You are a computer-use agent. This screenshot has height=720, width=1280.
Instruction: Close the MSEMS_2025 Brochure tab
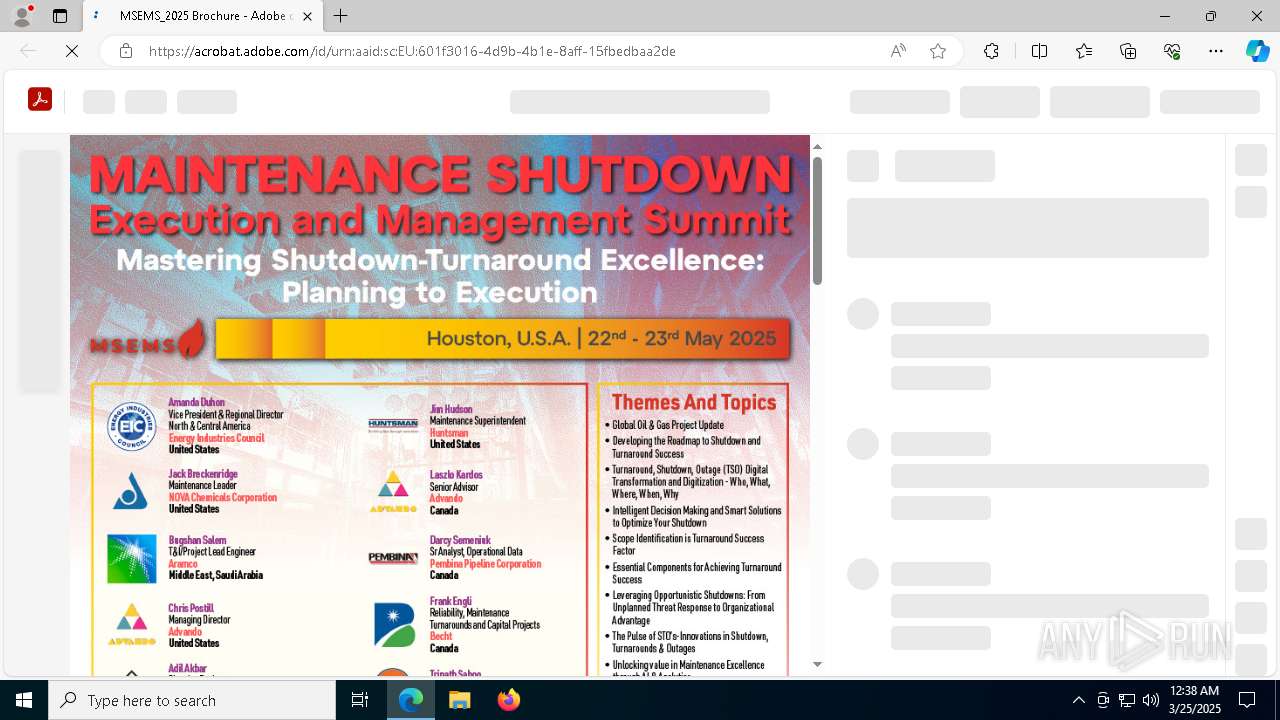click(307, 16)
